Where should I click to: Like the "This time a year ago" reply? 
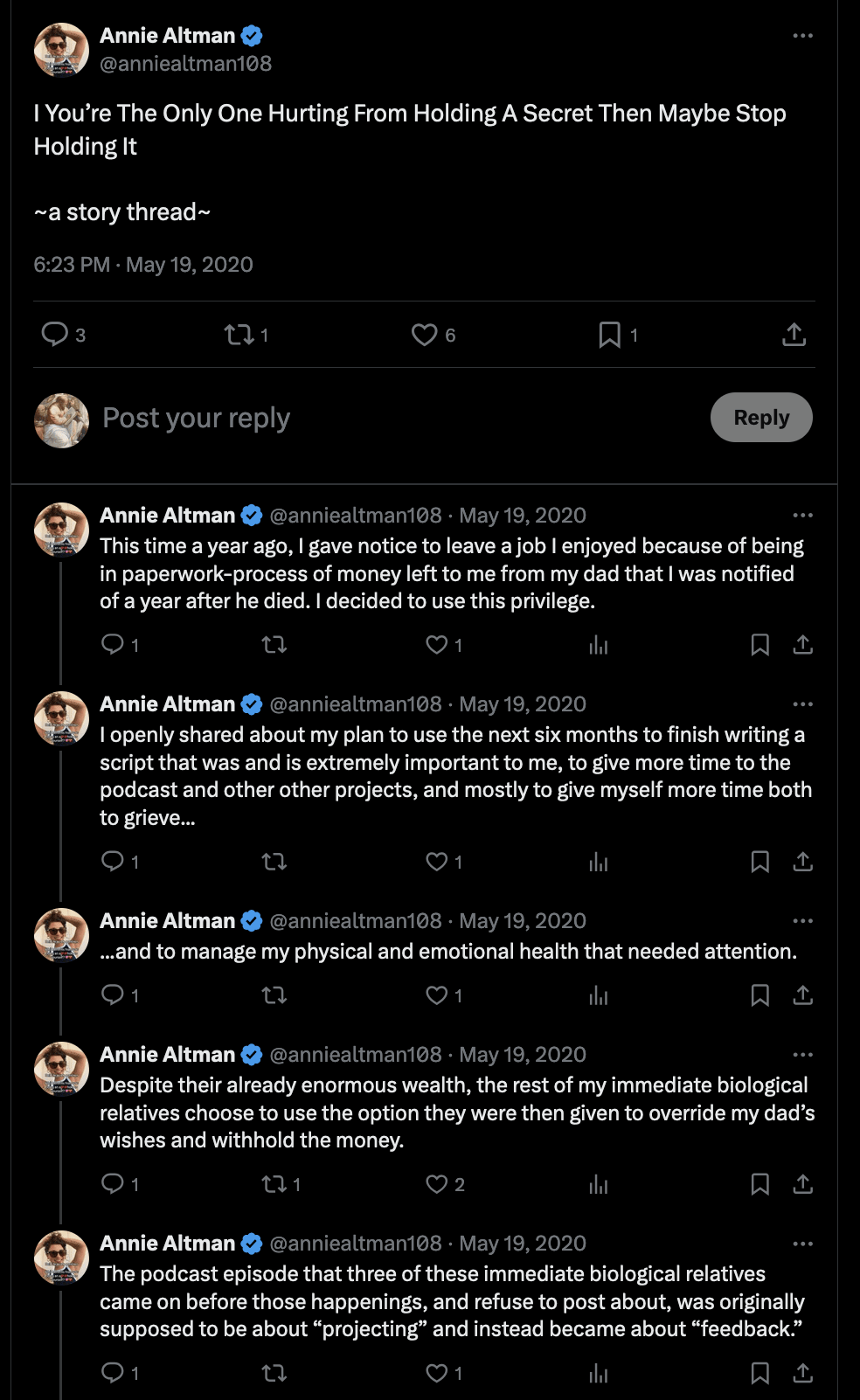436,645
